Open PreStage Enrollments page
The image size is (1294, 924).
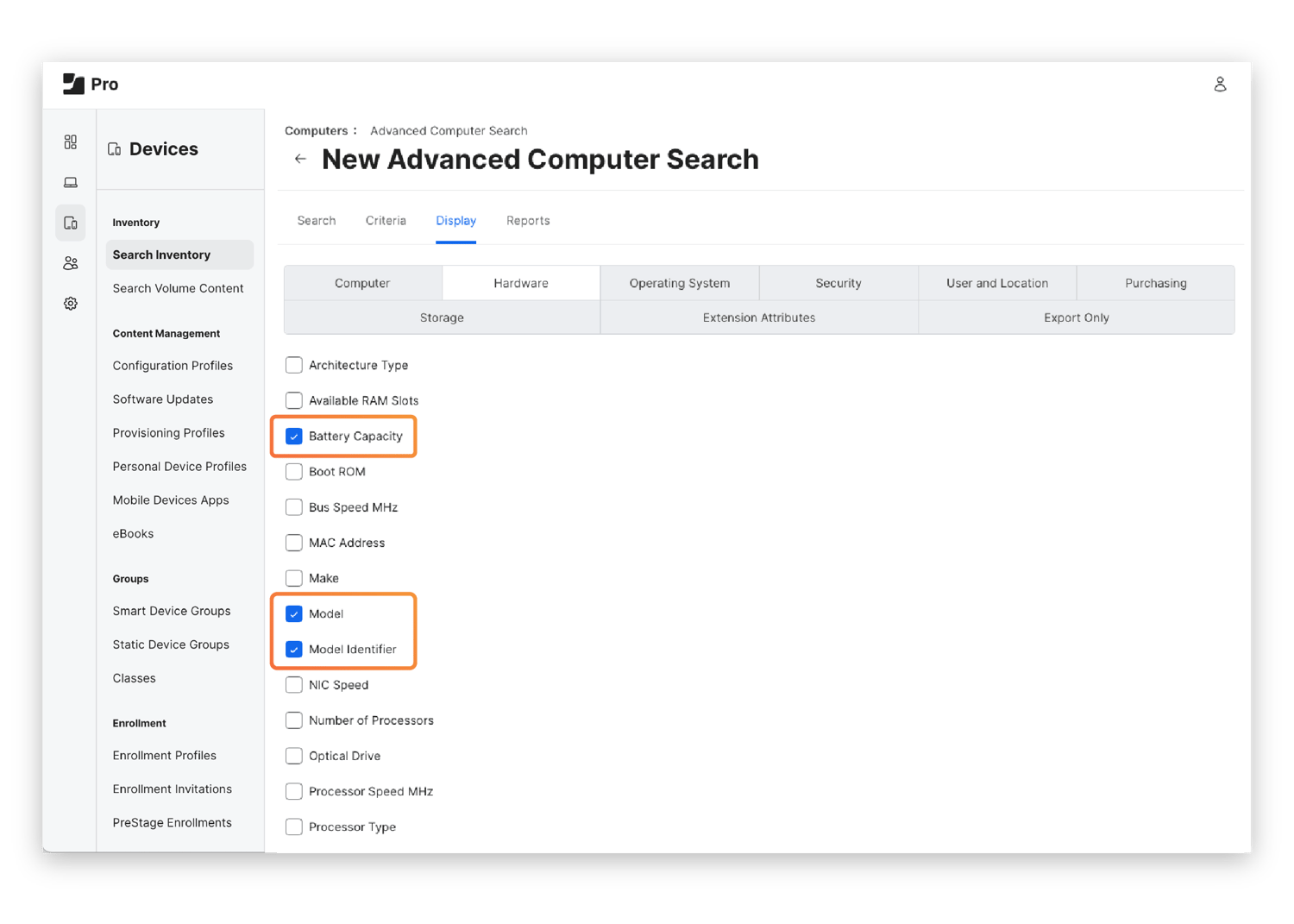172,823
